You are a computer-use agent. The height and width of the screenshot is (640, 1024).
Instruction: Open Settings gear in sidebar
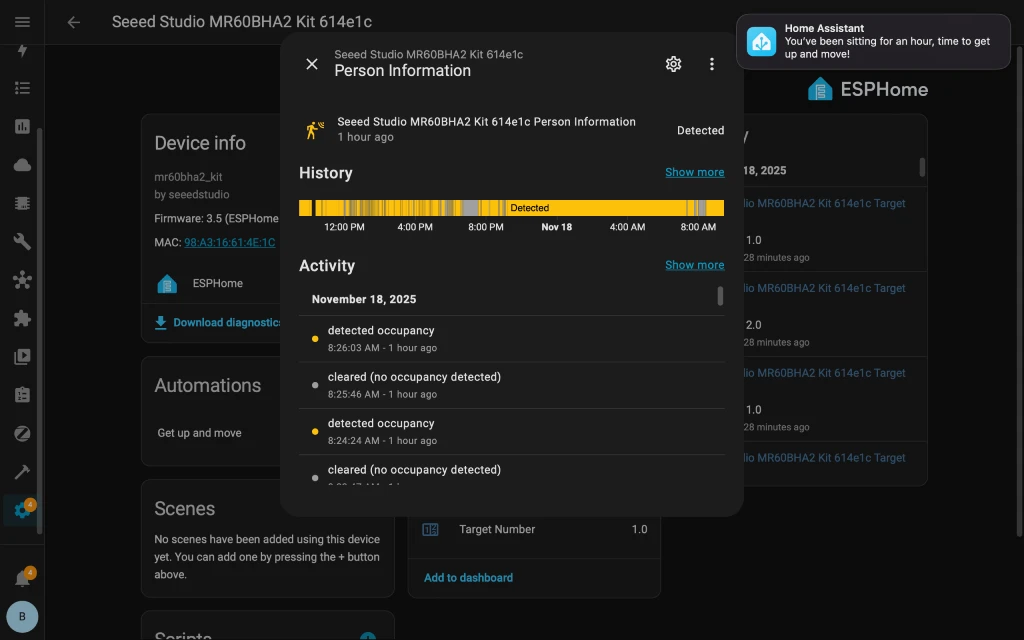pos(21,511)
